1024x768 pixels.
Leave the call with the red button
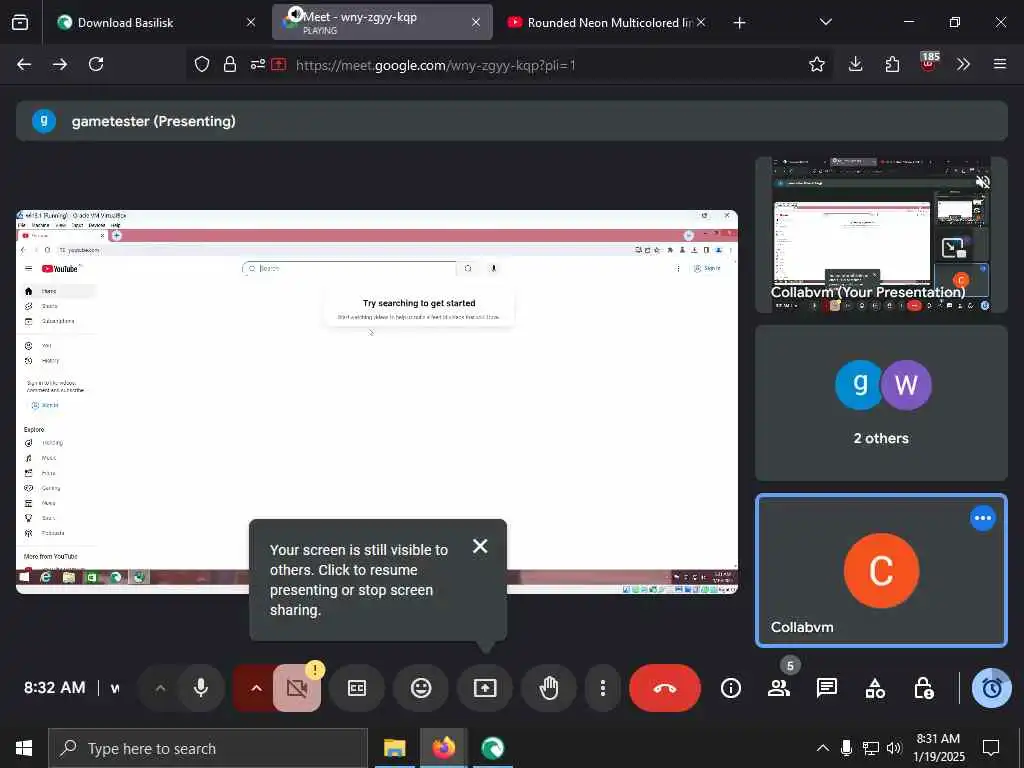(665, 688)
